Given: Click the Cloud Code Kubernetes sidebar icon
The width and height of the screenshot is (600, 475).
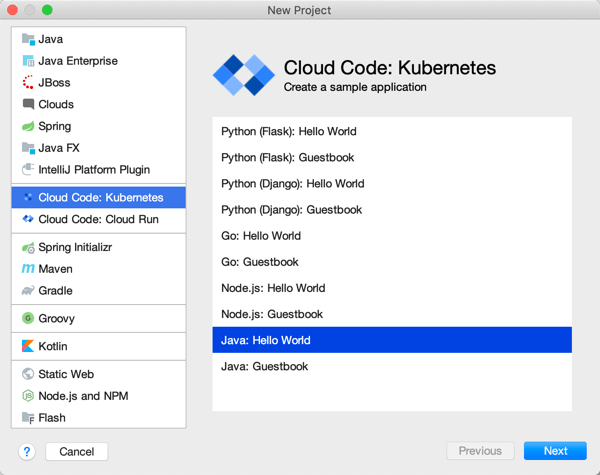Looking at the screenshot, I should click(x=28, y=197).
